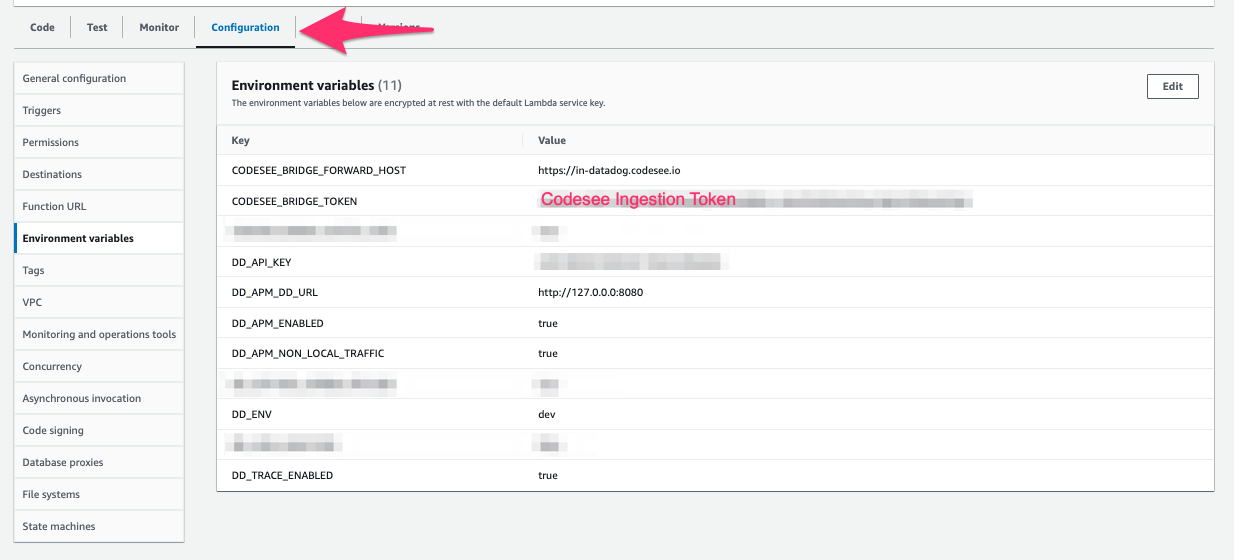Go to Code signing section

click(x=99, y=430)
